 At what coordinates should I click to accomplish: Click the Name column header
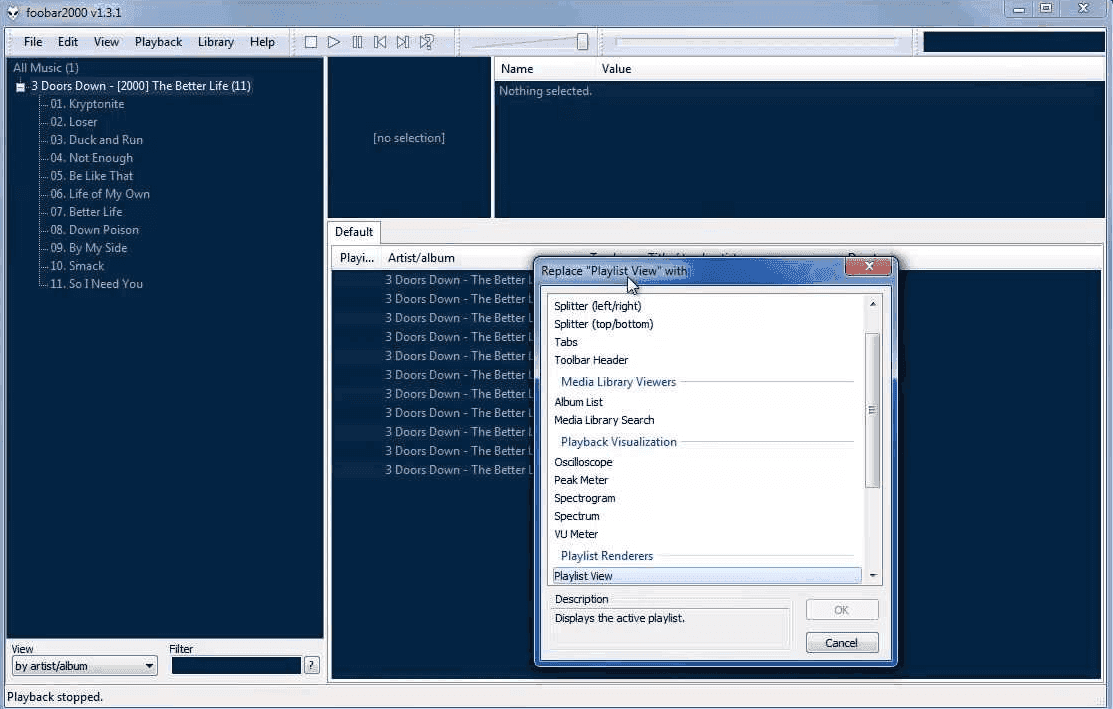[517, 69]
